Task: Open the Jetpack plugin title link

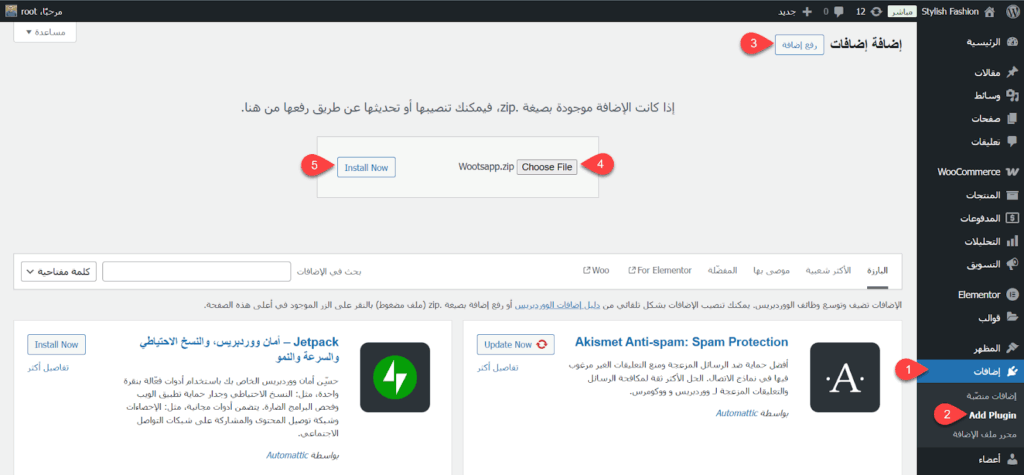Action: (x=241, y=350)
